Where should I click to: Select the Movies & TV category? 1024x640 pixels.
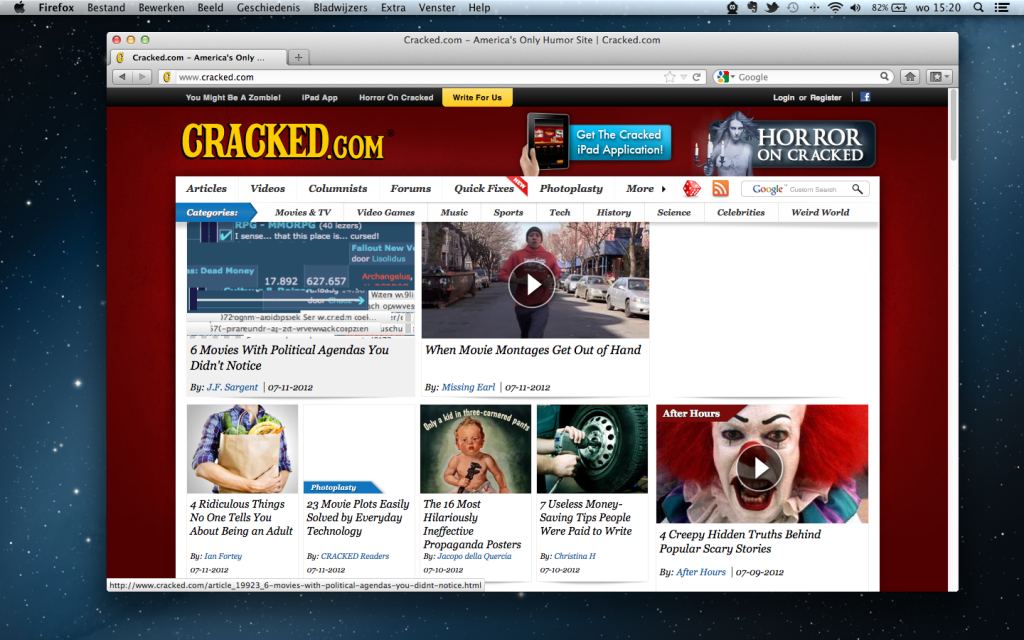[303, 212]
